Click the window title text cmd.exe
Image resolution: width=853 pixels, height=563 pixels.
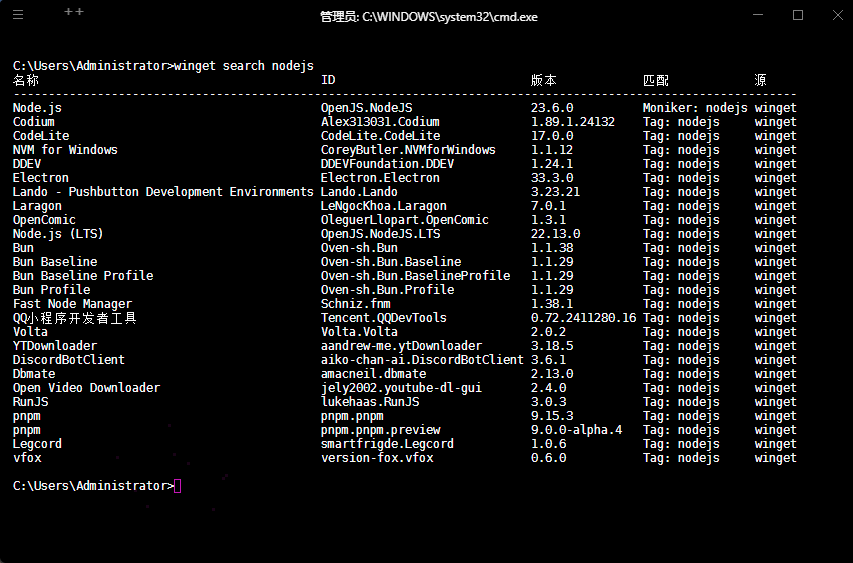click(429, 17)
